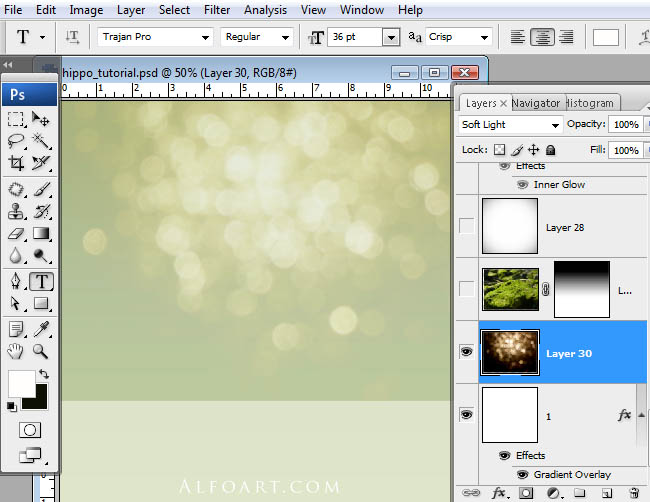
Task: Select the Gradient tool
Action: (x=41, y=233)
